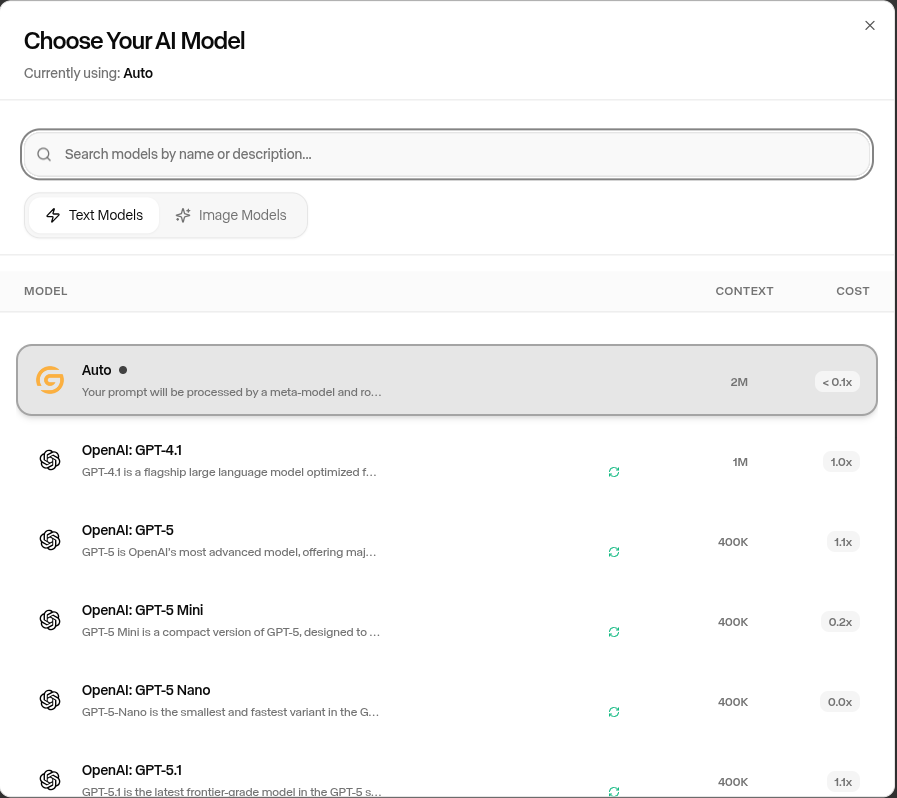Click the refresh icon beside GPT-5 Mini
This screenshot has height=798, width=897.
[614, 632]
